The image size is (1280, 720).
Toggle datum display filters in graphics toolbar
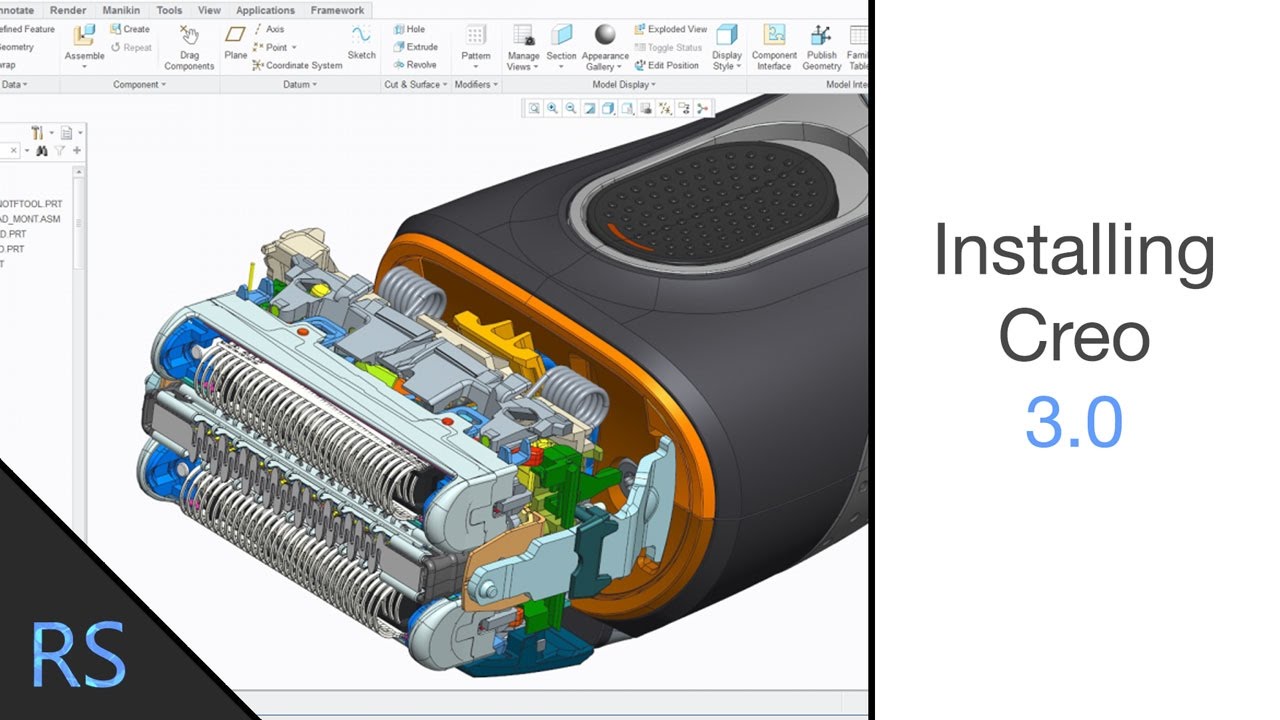click(x=666, y=108)
